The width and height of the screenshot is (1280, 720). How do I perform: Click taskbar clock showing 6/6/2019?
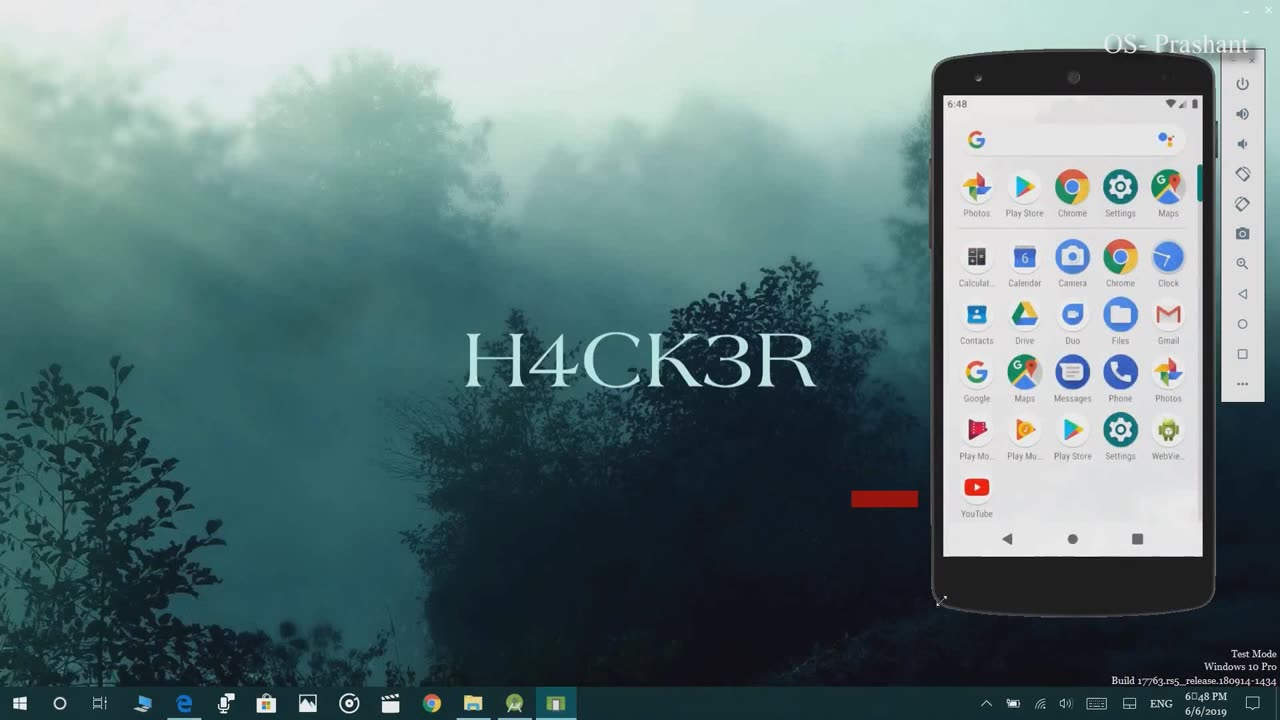[1205, 704]
